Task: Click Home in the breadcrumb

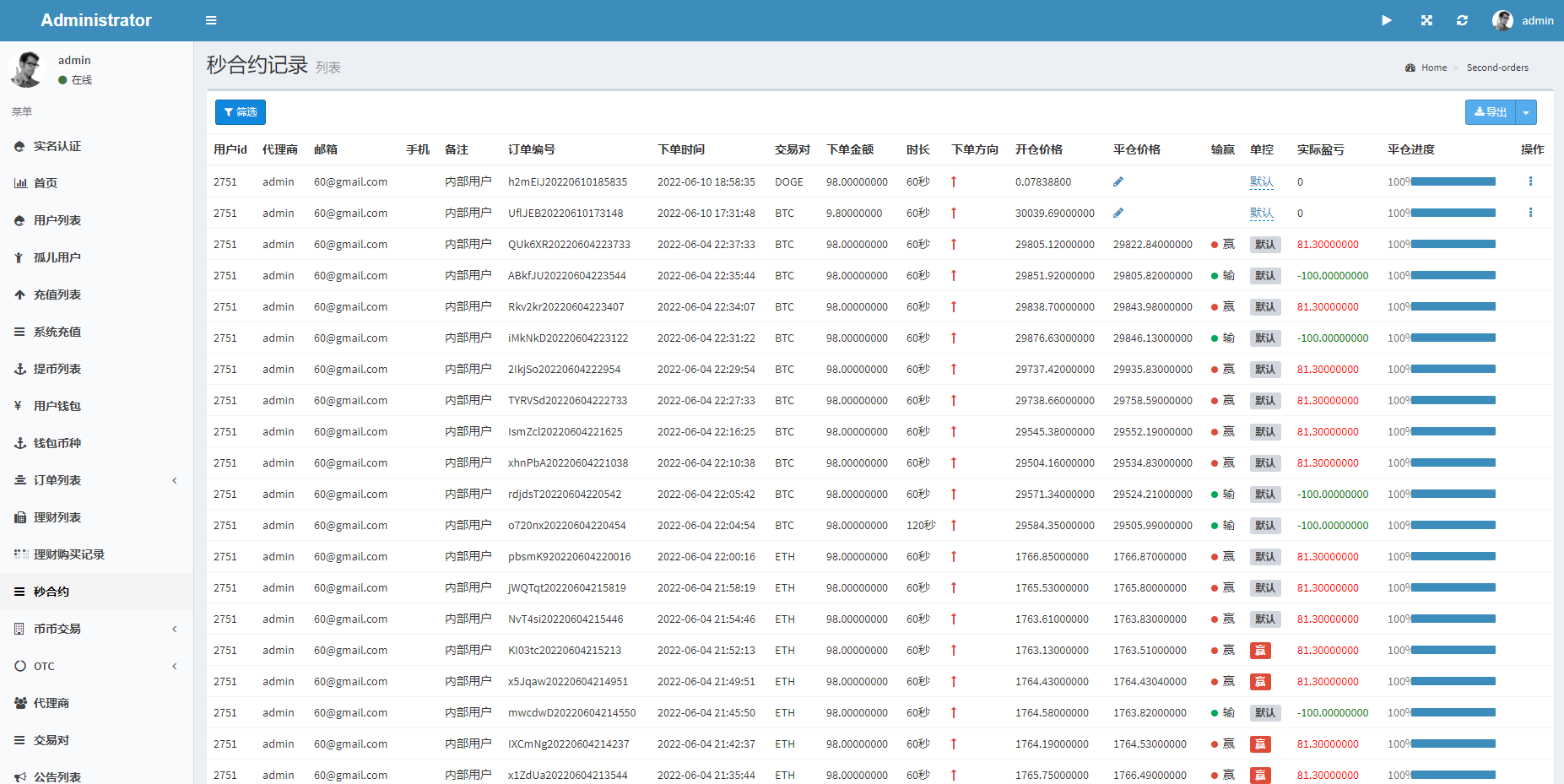Action: coord(1433,68)
